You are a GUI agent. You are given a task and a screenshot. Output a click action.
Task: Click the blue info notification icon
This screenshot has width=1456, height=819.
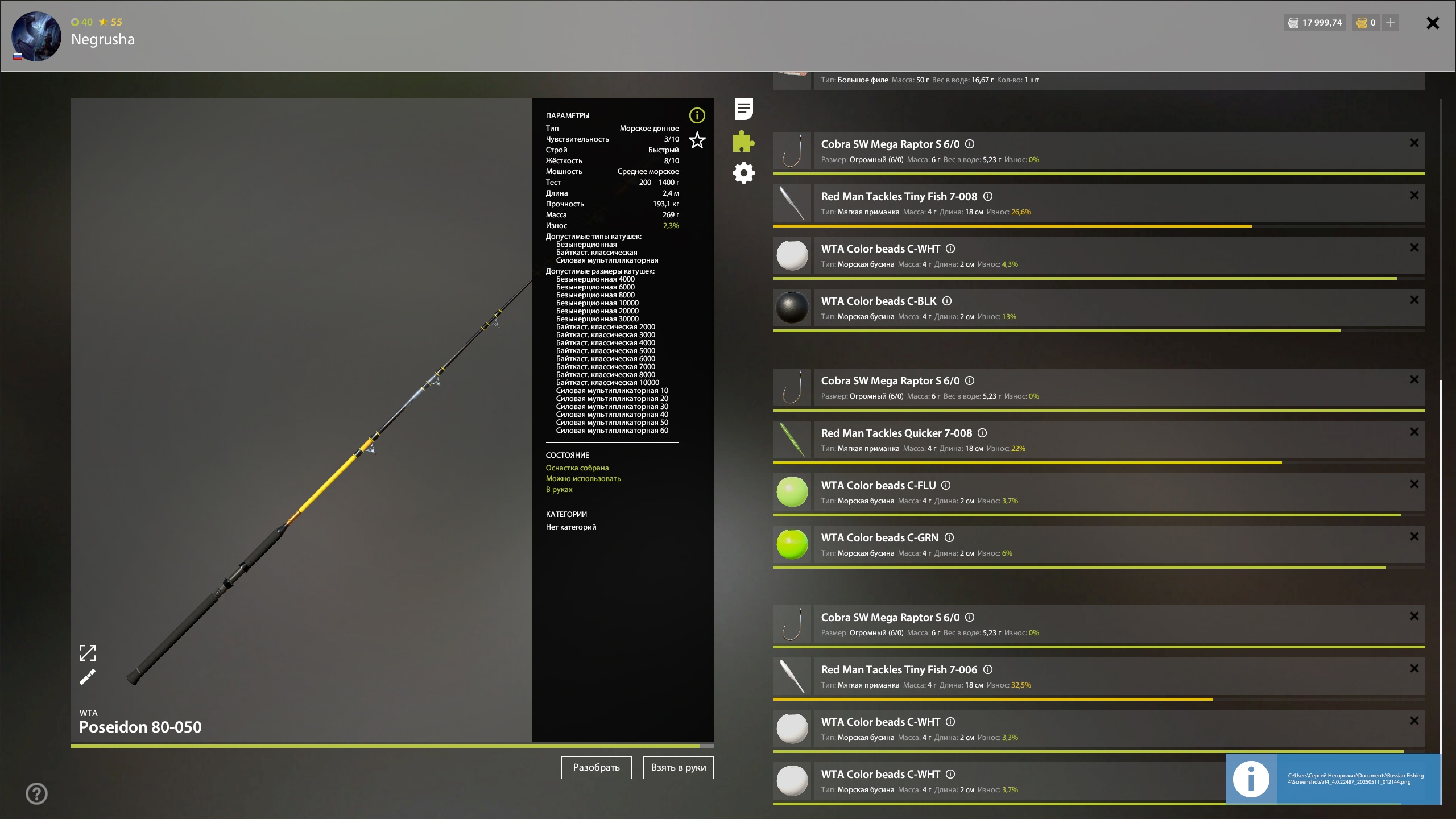coord(1251,779)
